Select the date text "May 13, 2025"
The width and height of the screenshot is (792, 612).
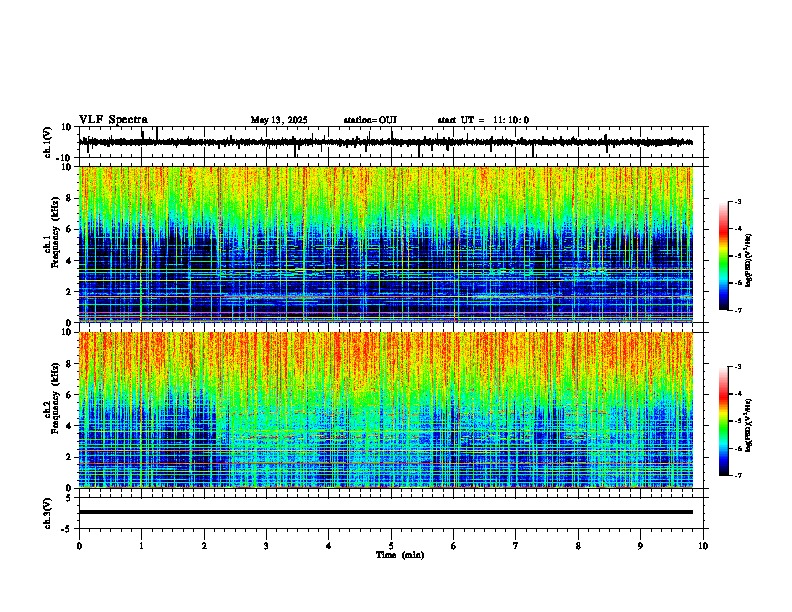(279, 120)
